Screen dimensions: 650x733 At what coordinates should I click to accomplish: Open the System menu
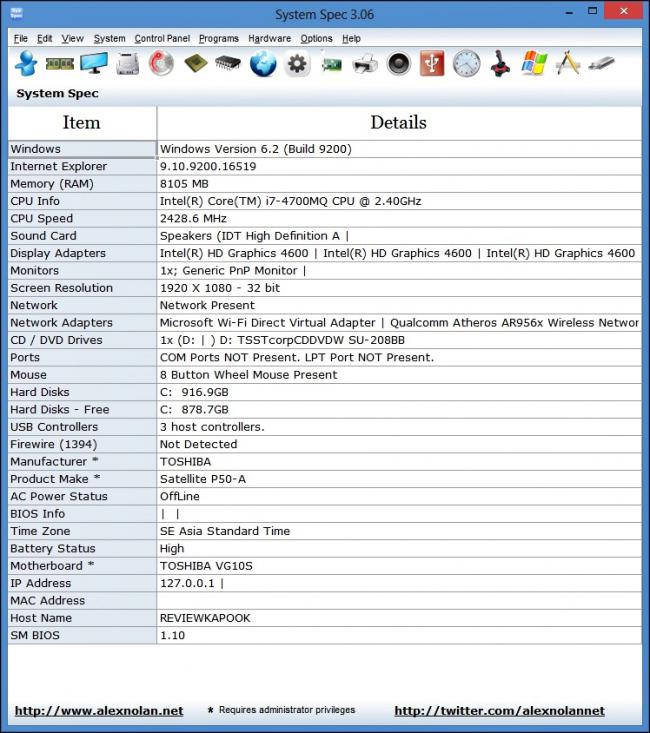pos(109,38)
